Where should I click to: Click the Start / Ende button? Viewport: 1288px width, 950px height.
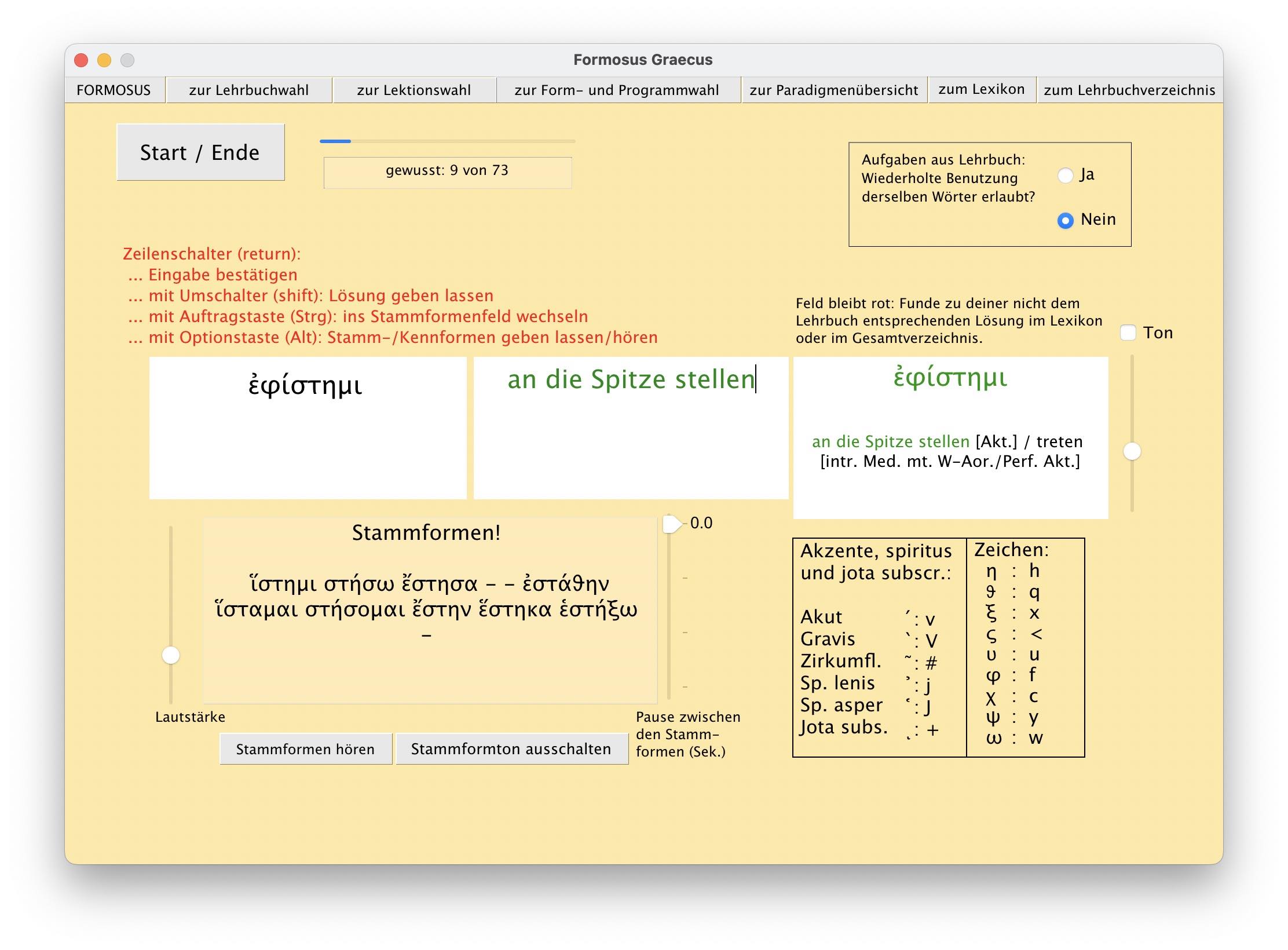(x=200, y=152)
